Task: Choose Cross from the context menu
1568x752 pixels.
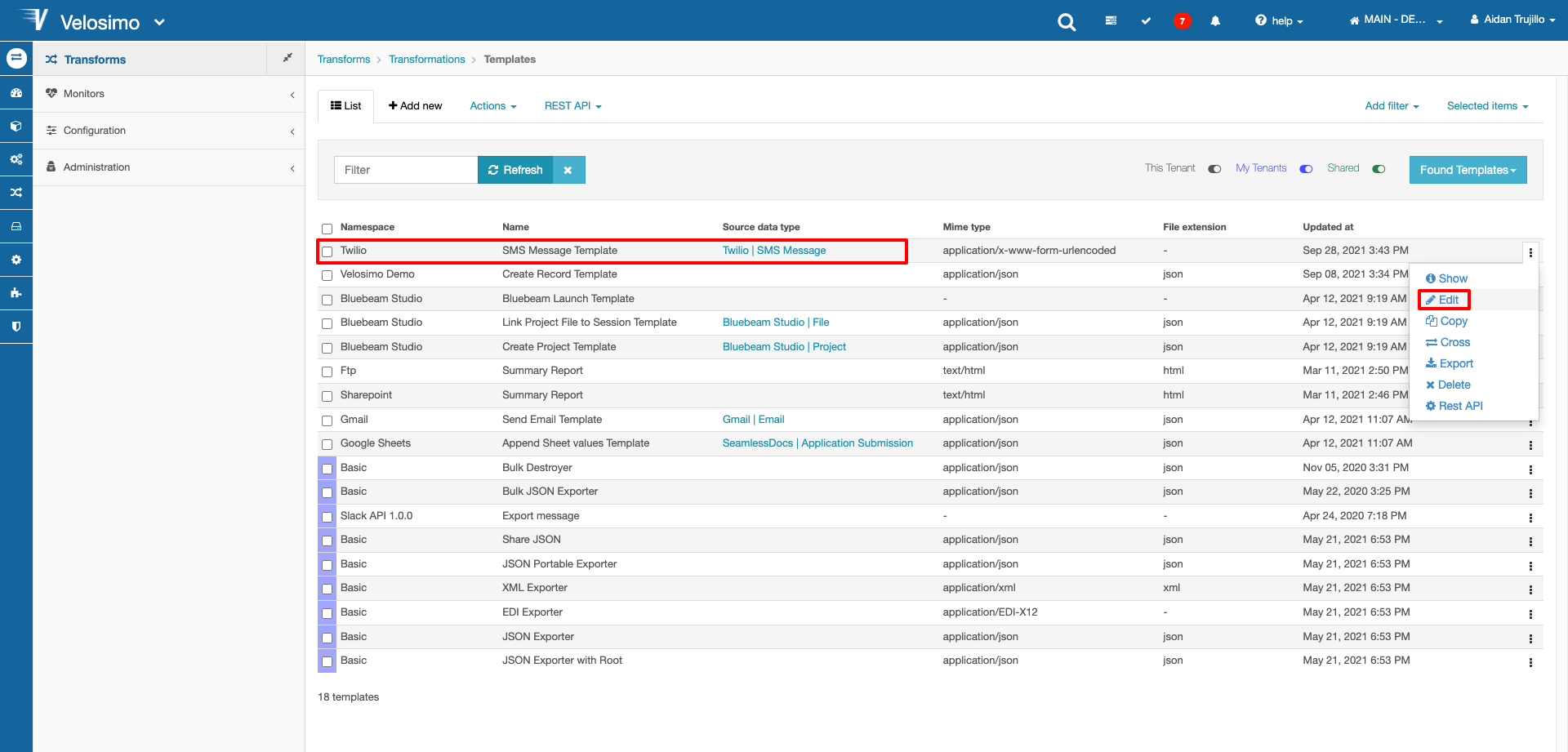Action: (1448, 342)
